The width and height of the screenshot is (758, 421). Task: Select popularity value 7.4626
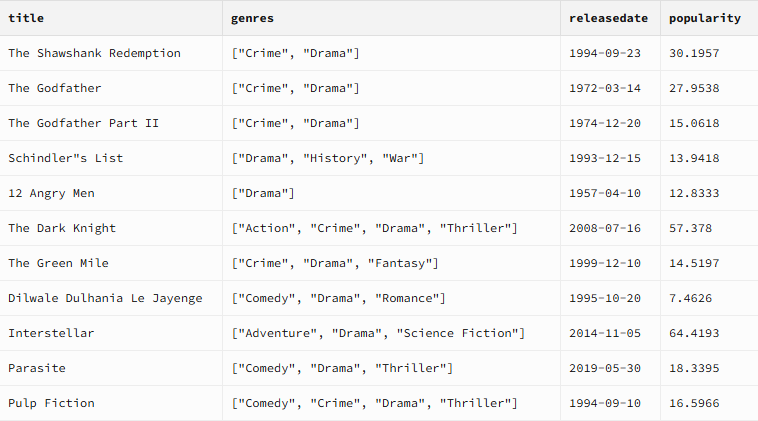point(709,298)
